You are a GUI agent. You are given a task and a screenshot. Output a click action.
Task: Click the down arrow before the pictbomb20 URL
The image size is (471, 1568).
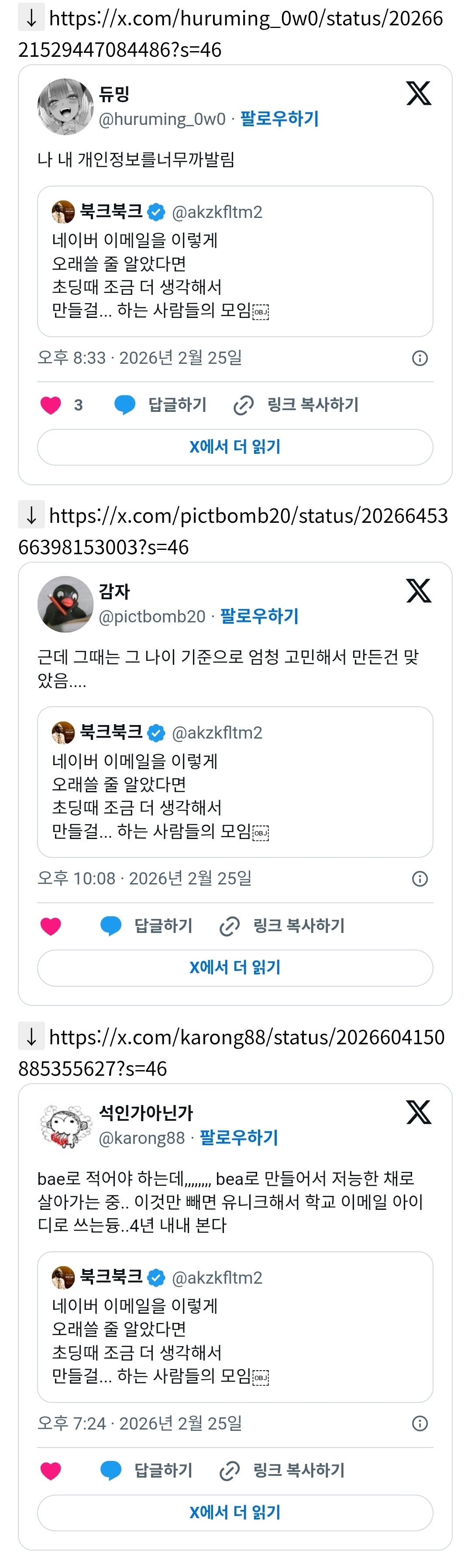31,515
